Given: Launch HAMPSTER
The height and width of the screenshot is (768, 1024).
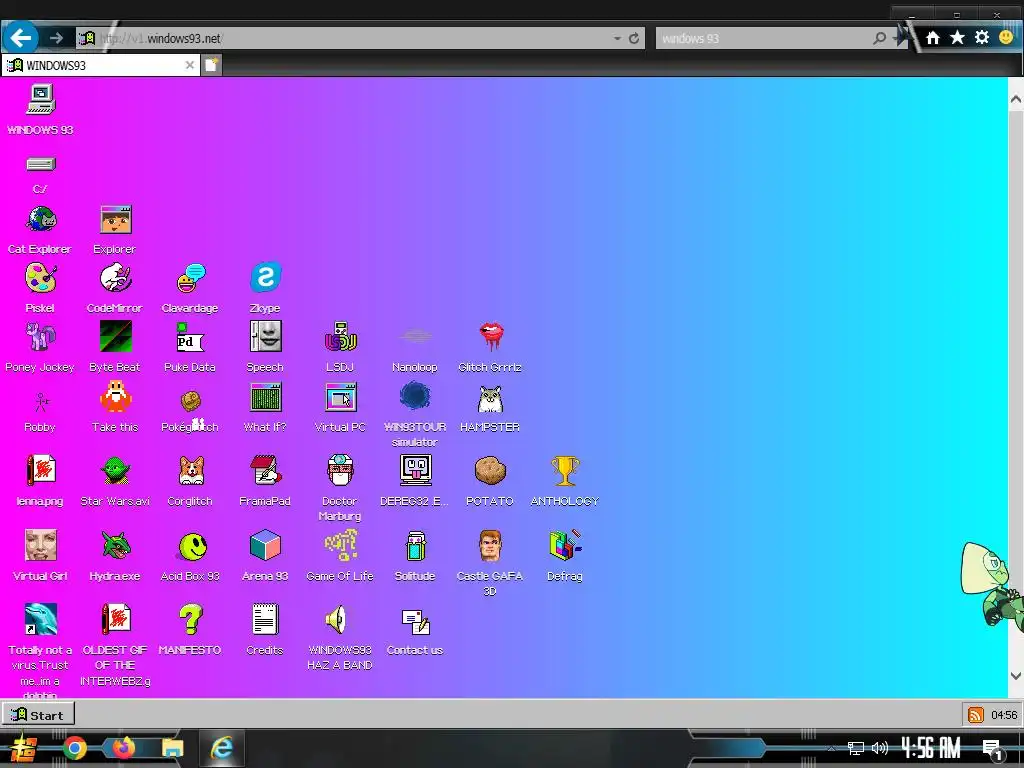Looking at the screenshot, I should pyautogui.click(x=490, y=398).
